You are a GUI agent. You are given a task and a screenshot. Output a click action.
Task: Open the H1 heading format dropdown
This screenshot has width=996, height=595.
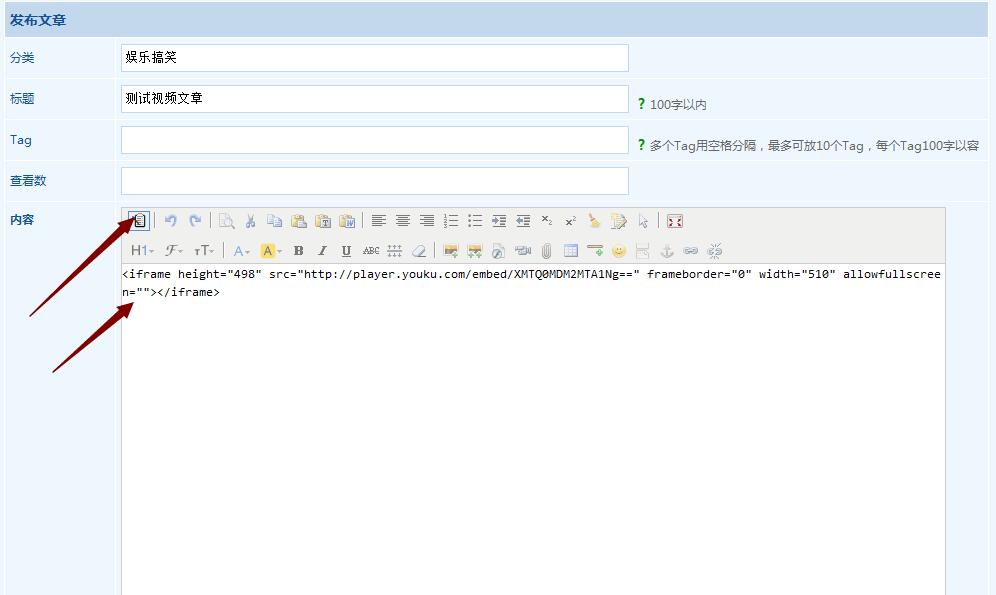tap(142, 251)
